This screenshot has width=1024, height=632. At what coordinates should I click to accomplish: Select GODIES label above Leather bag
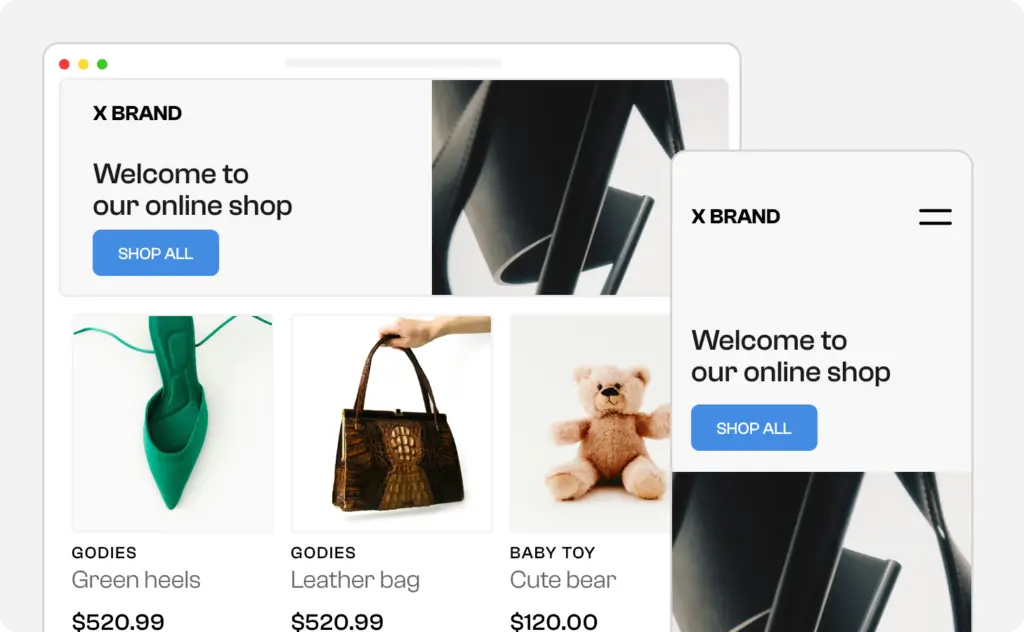(x=323, y=552)
